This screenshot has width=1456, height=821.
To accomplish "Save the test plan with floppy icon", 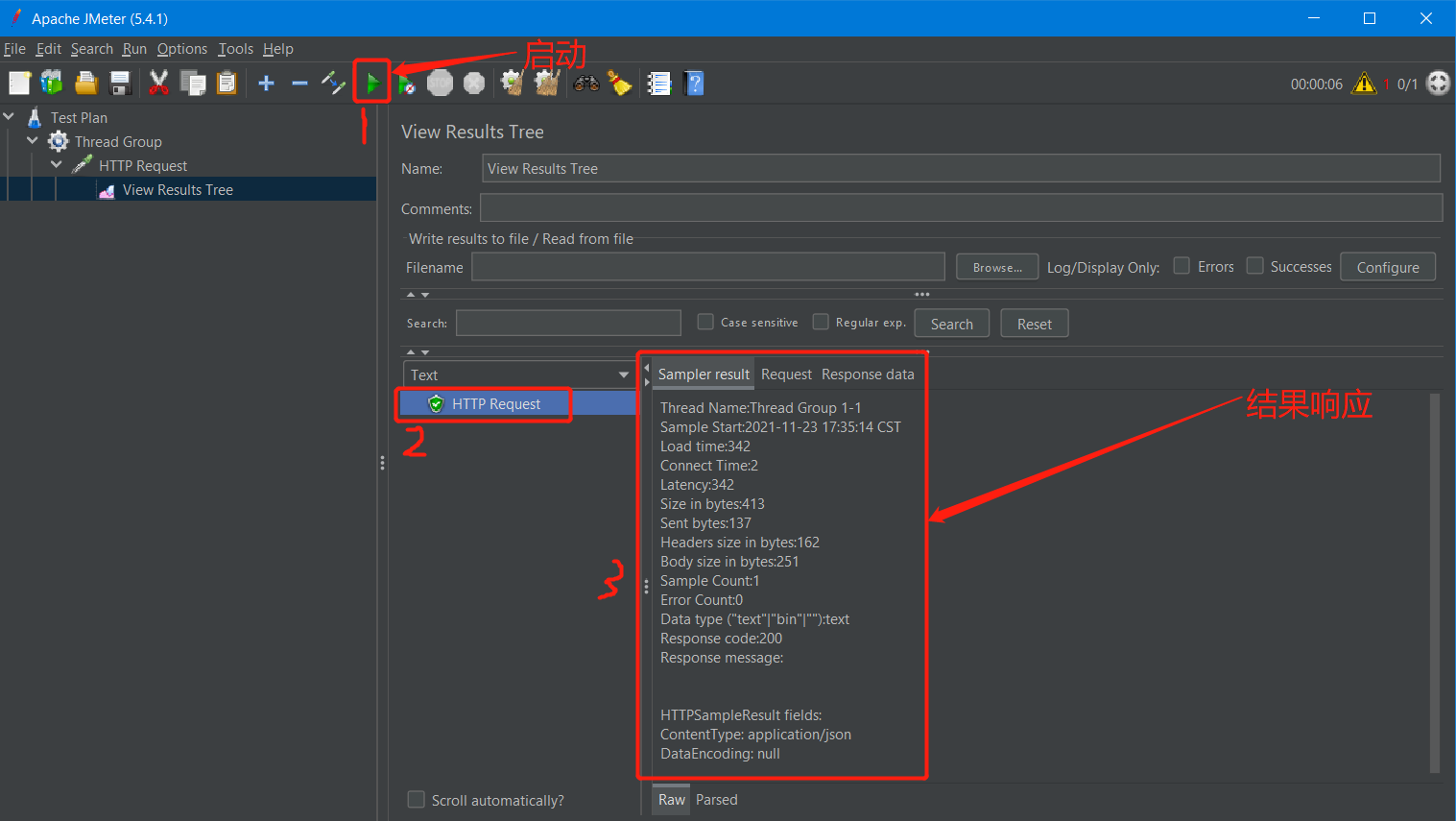I will (120, 84).
